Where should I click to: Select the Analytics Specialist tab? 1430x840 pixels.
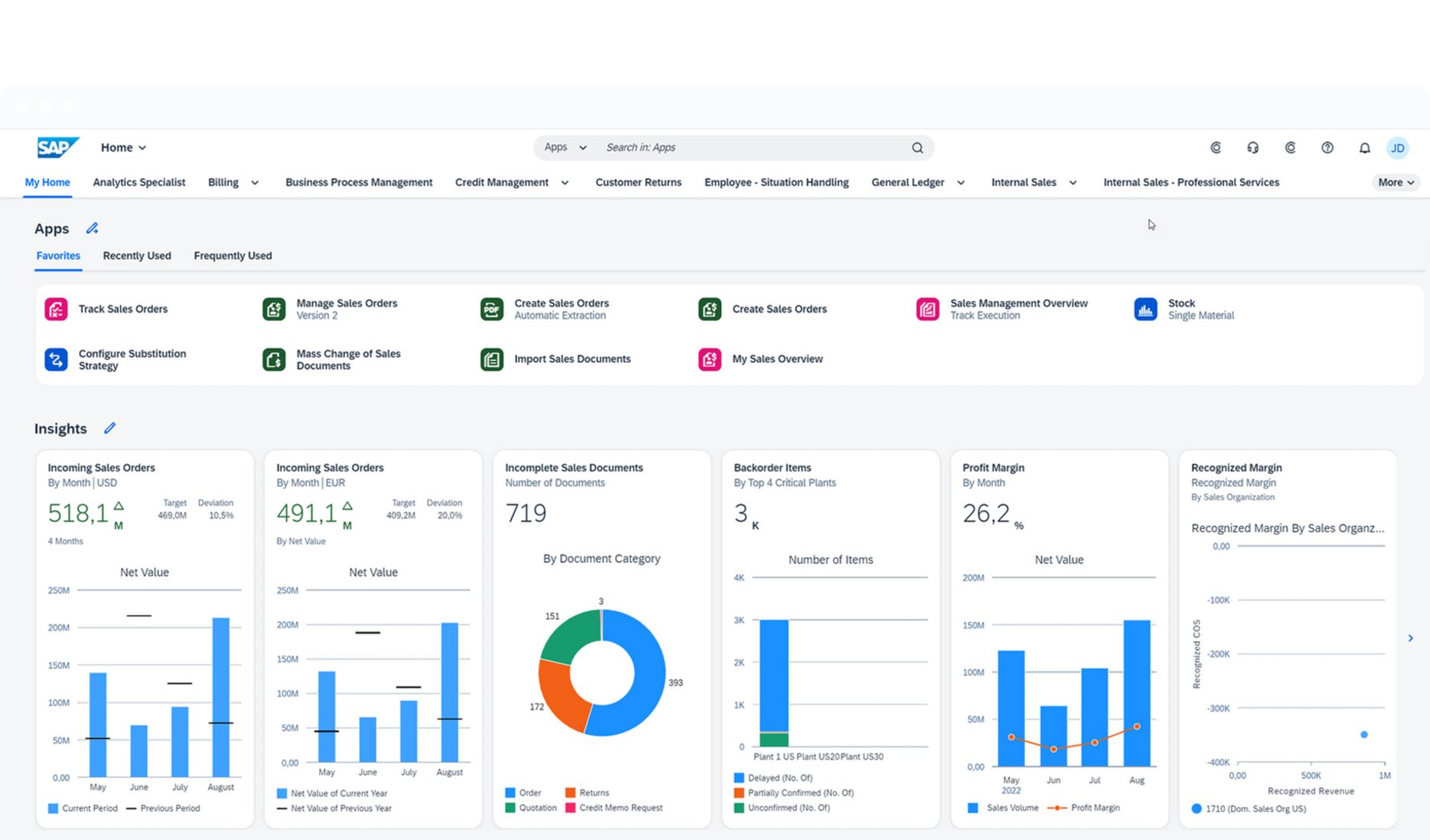tap(139, 183)
